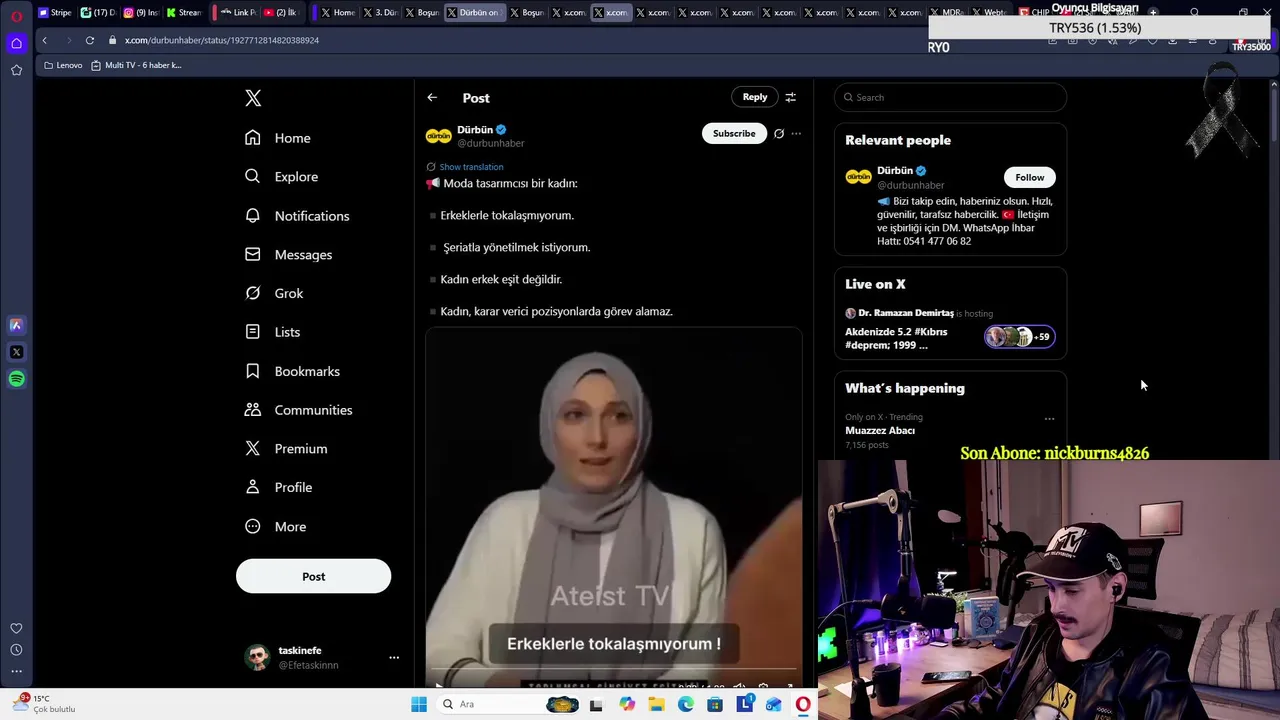Screen dimensions: 1280x720
Task: Open Communities in X navigation
Action: (x=298, y=410)
